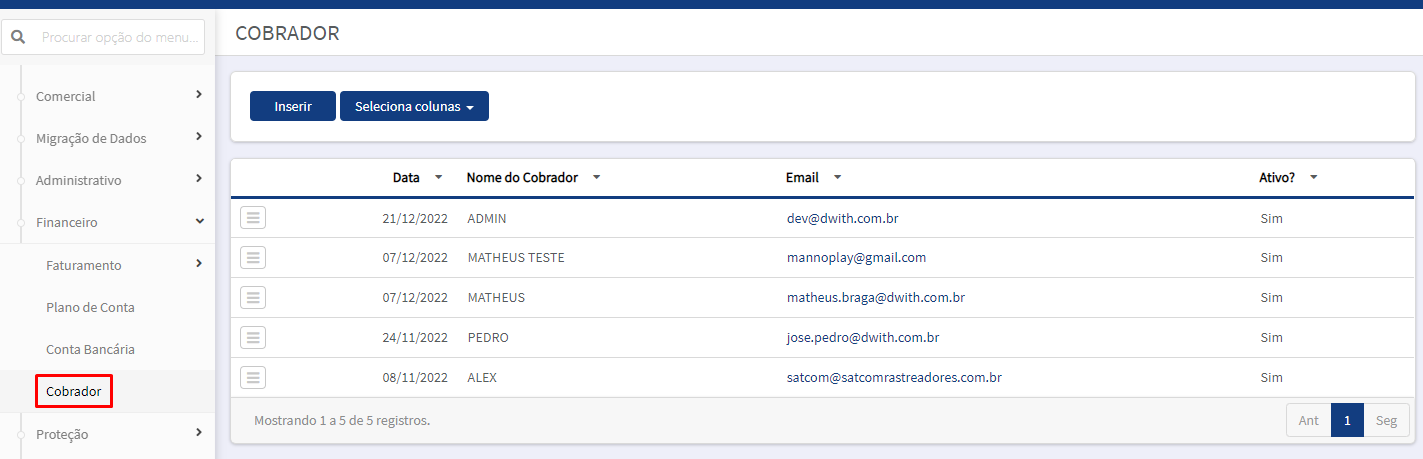This screenshot has width=1423, height=459.
Task: Click the email jose.pedro@dwith.com.br
Action: point(863,337)
